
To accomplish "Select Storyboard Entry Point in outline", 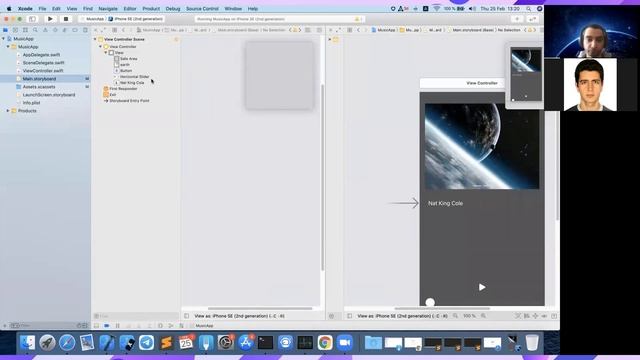I will [129, 100].
